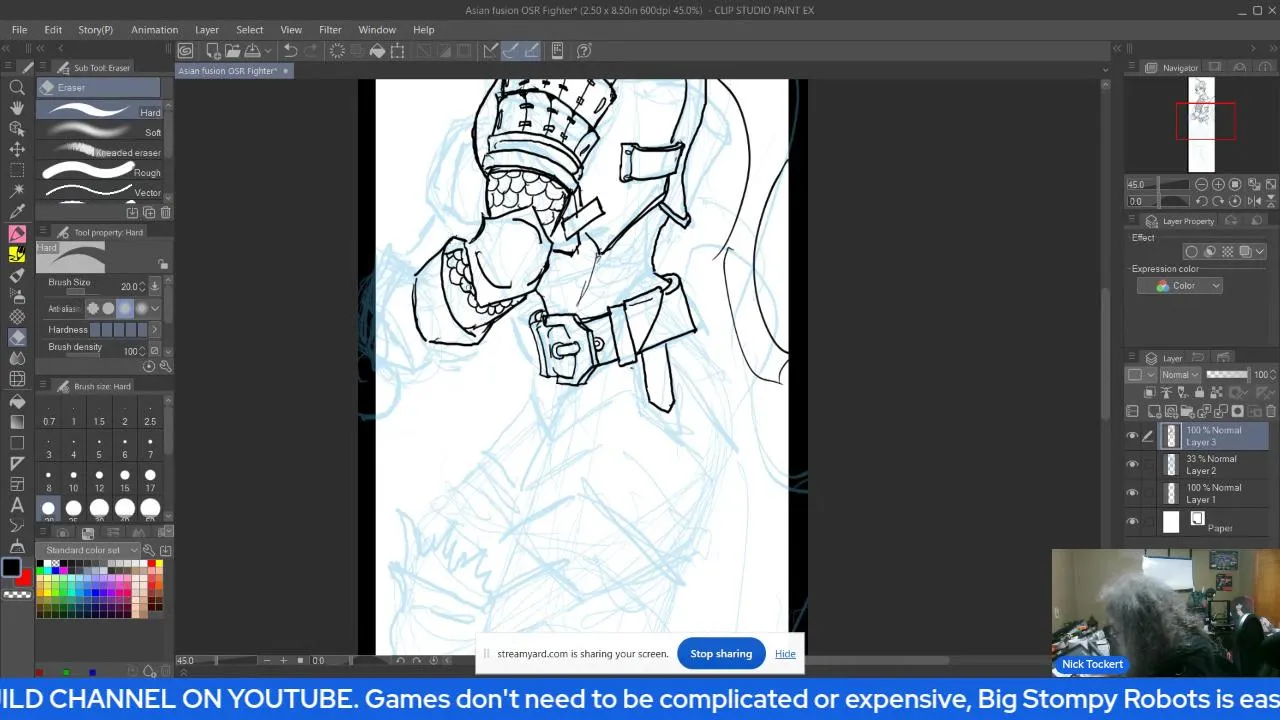The width and height of the screenshot is (1280, 720).
Task: Toggle visibility of Paper layer
Action: coord(1132,521)
